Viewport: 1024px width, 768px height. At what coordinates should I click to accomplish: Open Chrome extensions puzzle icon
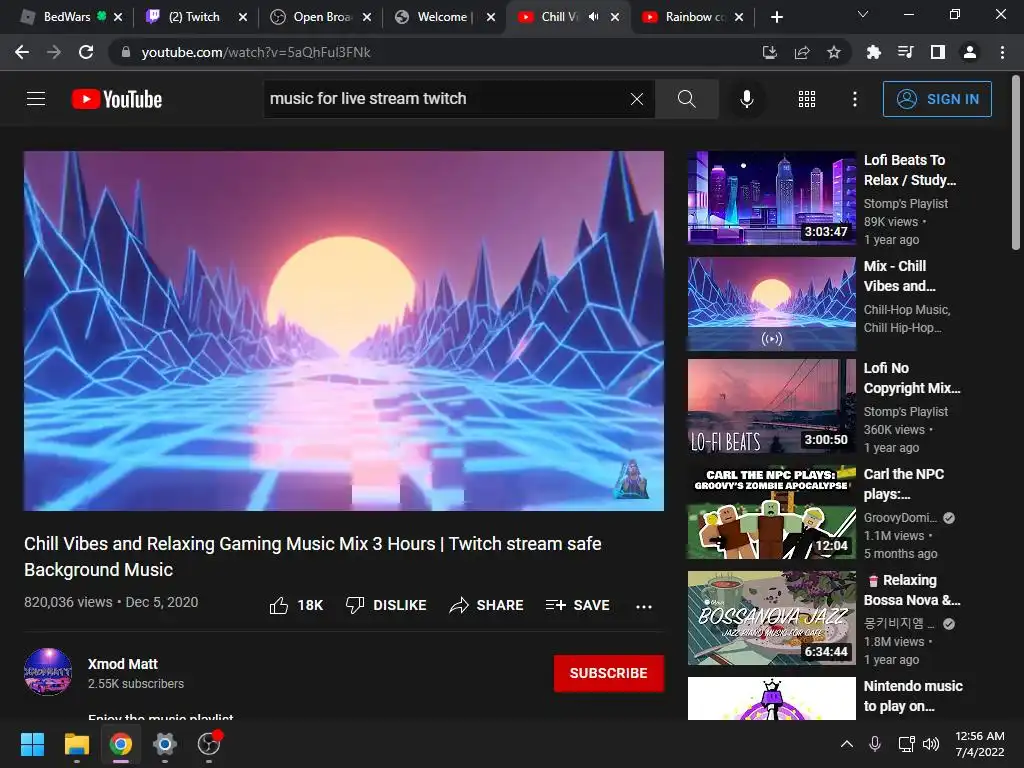pyautogui.click(x=874, y=52)
